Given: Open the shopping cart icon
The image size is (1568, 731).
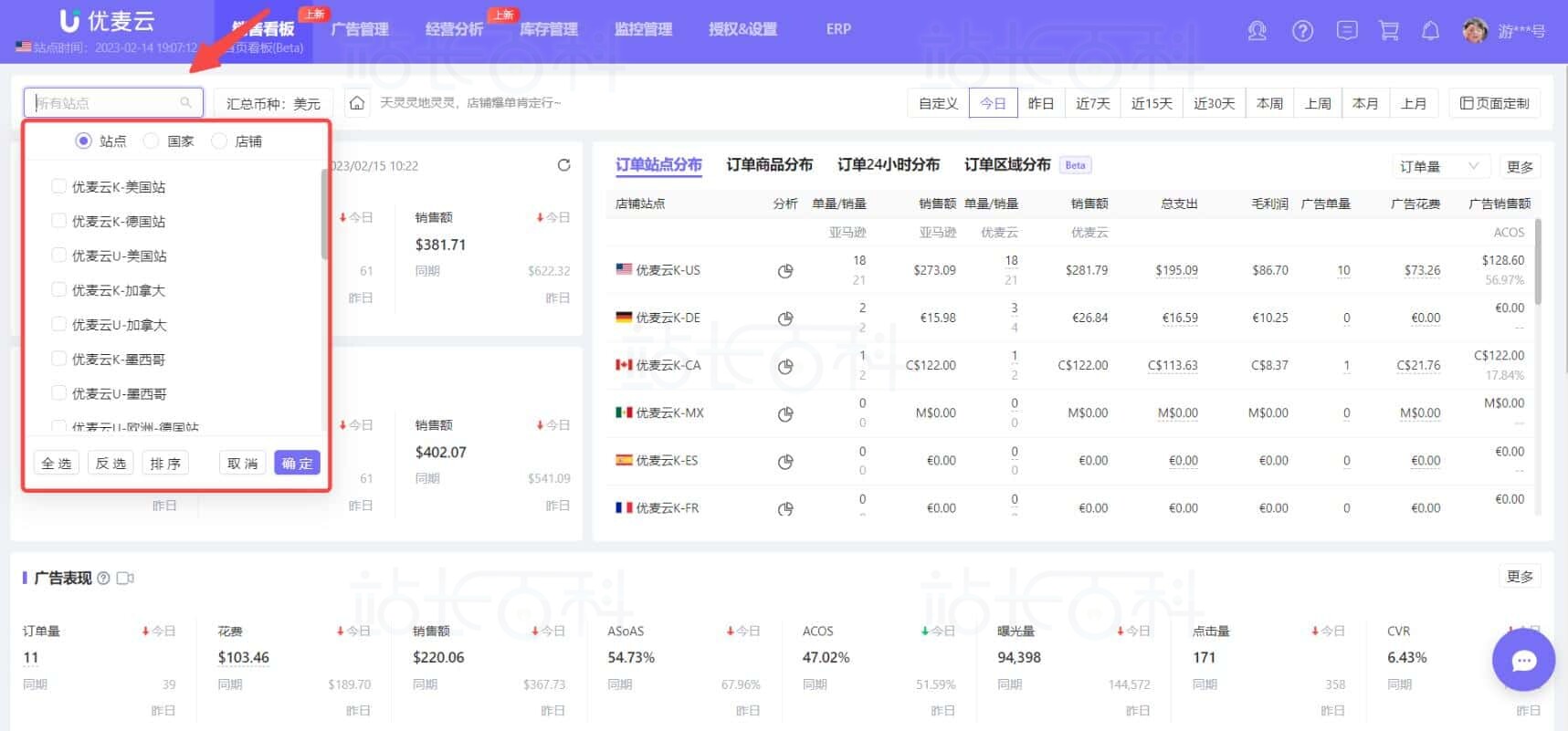Looking at the screenshot, I should [1389, 31].
